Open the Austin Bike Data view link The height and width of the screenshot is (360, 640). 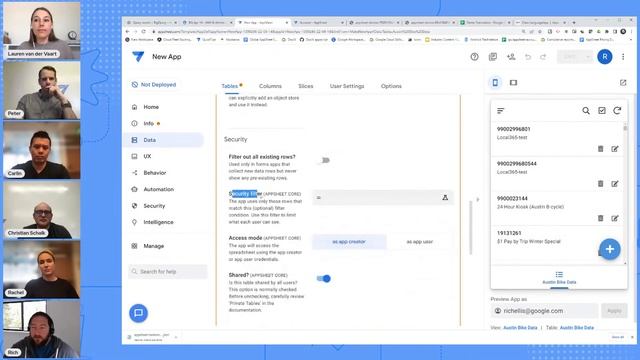coord(520,328)
